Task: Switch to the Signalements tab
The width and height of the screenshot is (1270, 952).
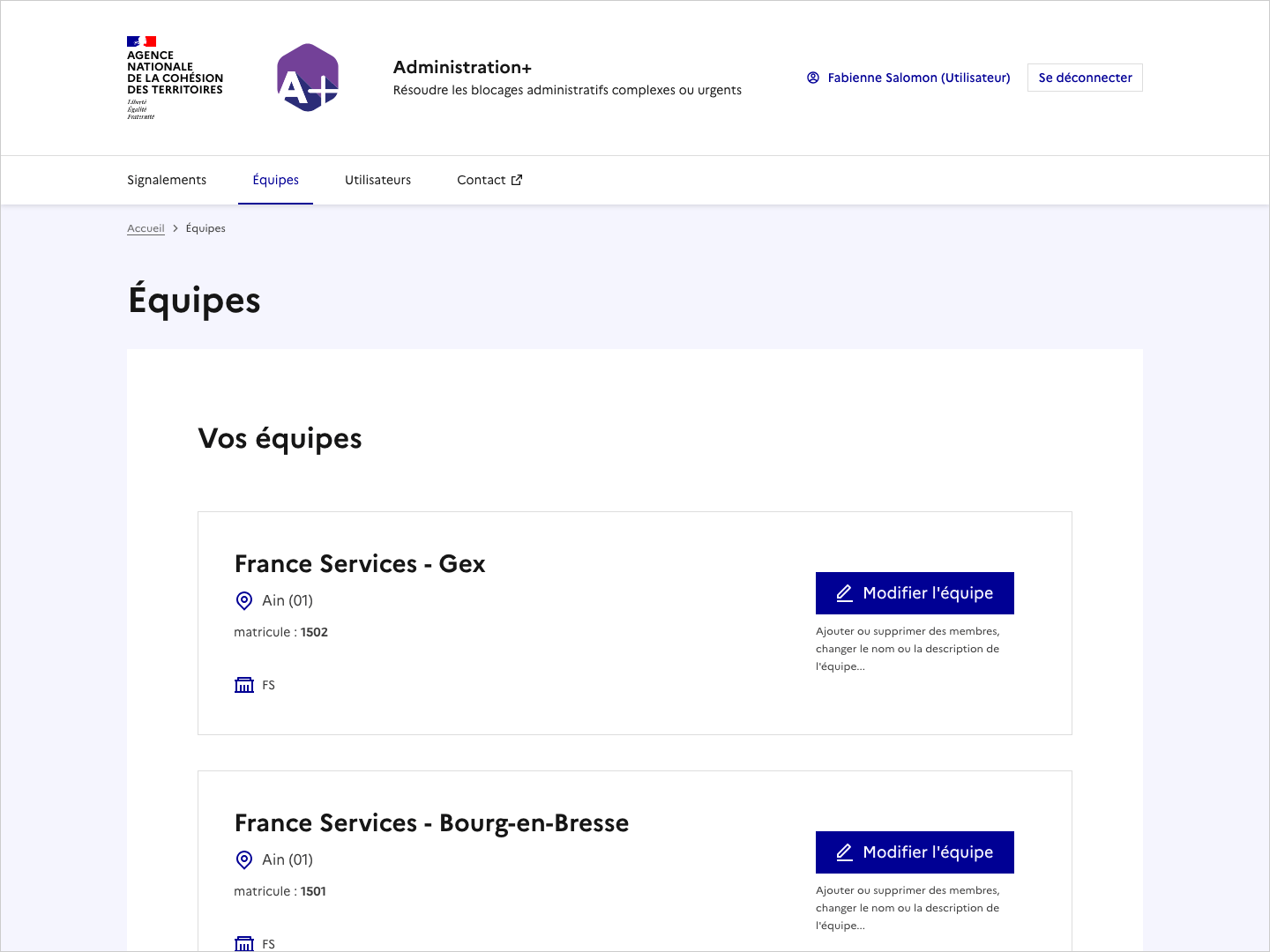Action: 167,180
